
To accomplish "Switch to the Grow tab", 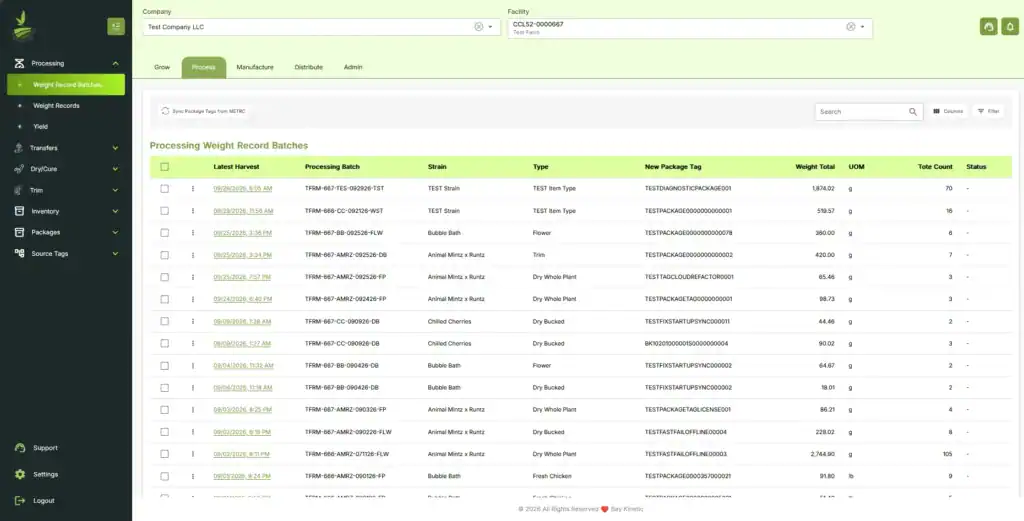I will coord(162,67).
